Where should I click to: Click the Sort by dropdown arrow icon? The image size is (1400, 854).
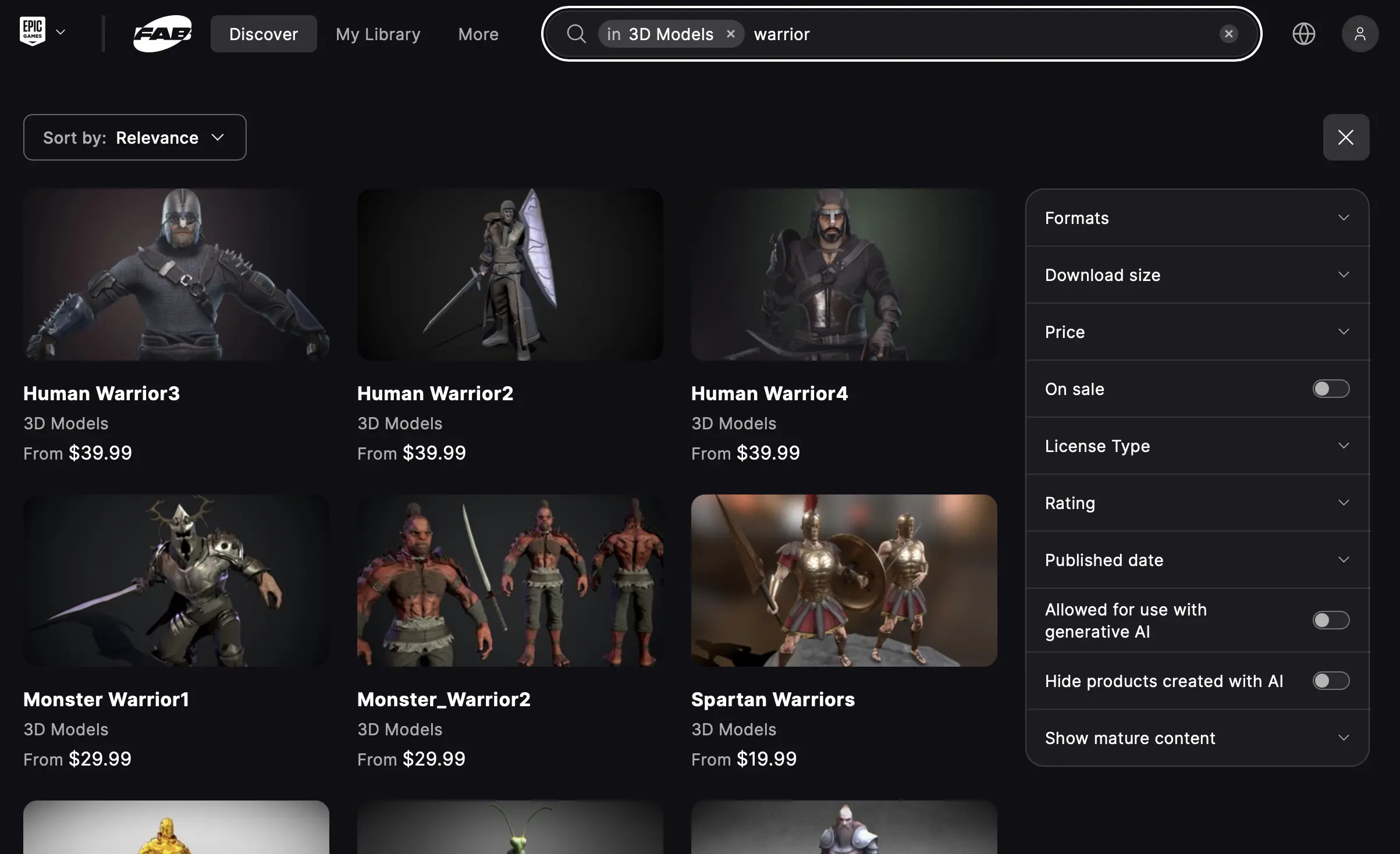[218, 137]
